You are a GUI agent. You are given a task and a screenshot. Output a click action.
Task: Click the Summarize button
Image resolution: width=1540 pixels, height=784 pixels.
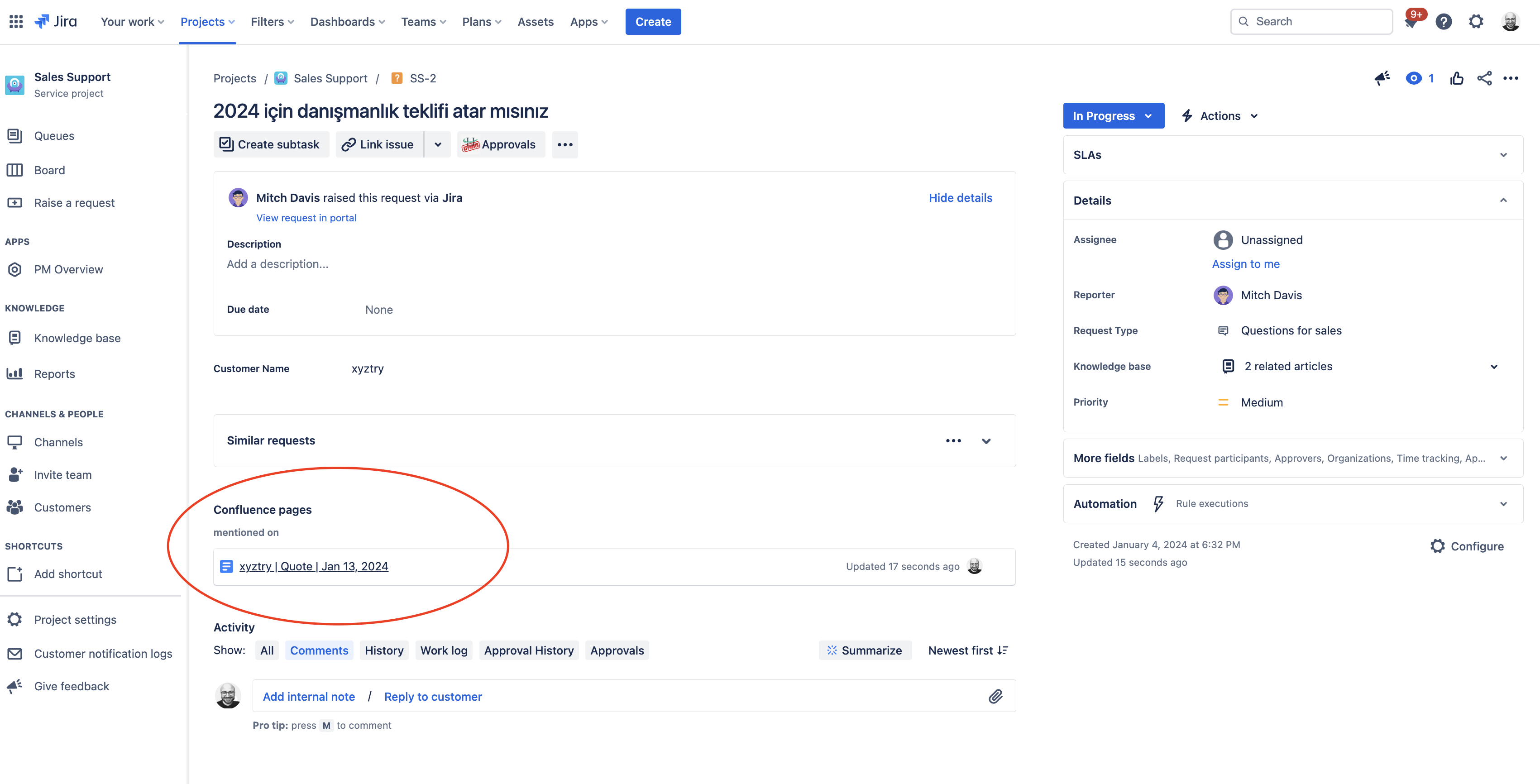[x=865, y=650]
